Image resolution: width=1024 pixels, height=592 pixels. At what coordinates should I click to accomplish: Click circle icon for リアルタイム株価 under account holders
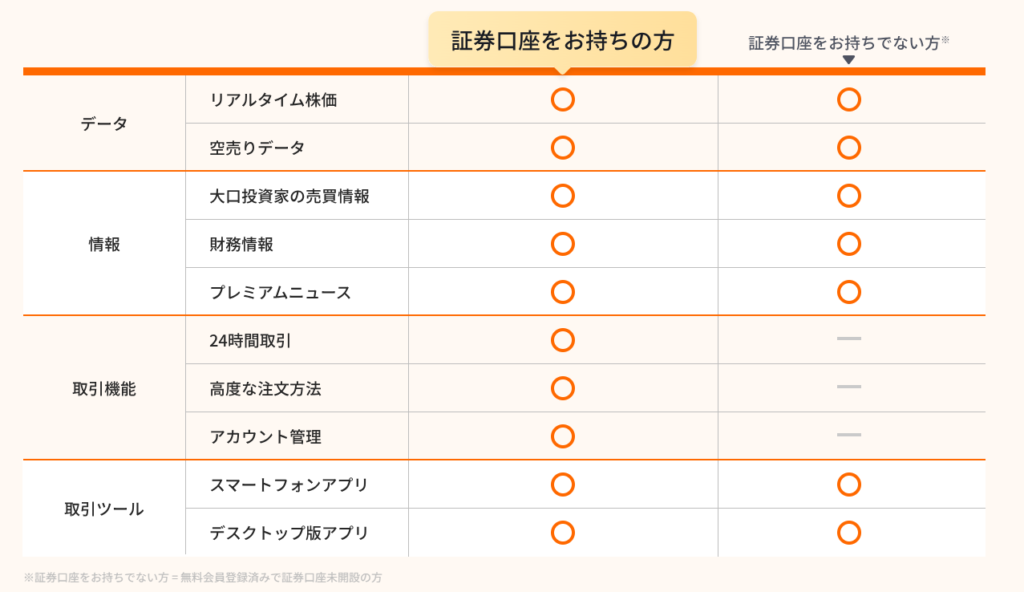coord(563,100)
